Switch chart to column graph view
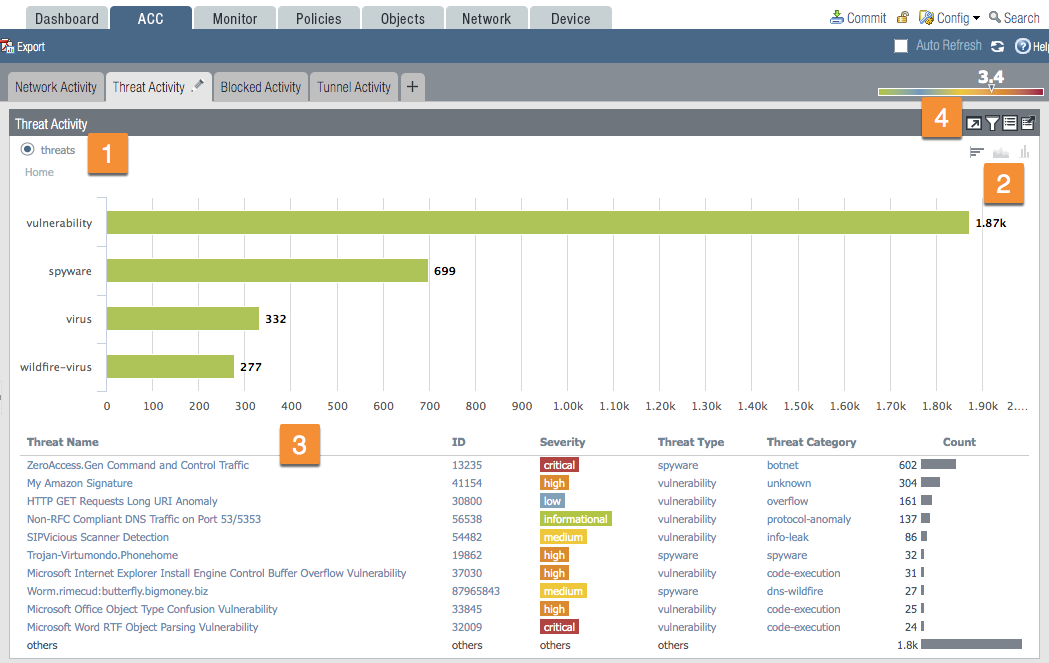The width and height of the screenshot is (1049, 663). point(1024,152)
